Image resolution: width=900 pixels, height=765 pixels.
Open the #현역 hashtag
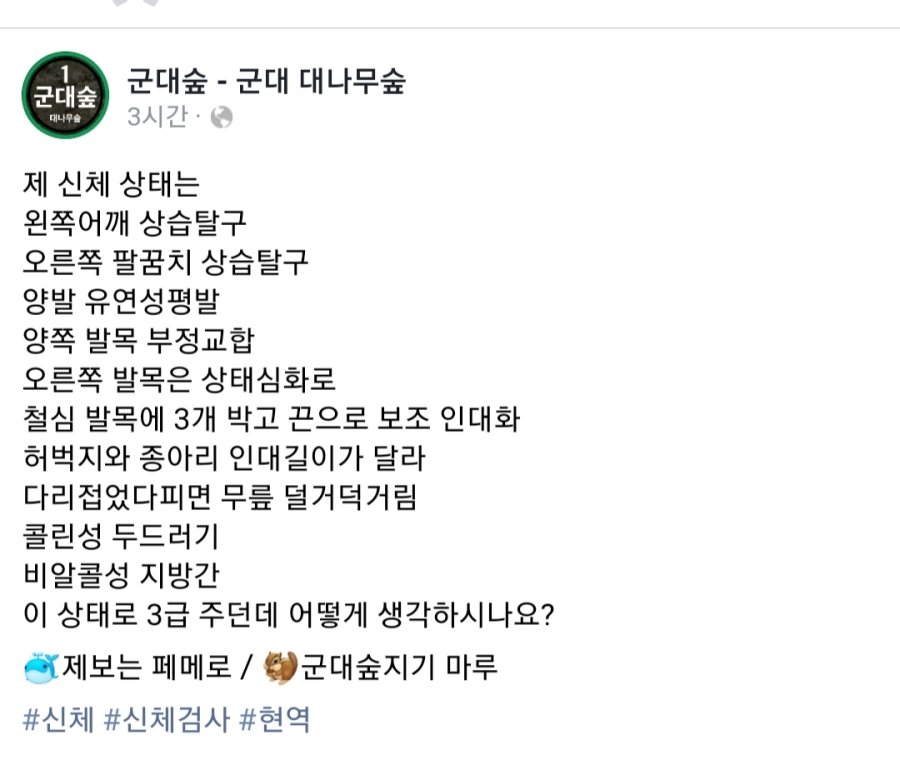(x=274, y=720)
